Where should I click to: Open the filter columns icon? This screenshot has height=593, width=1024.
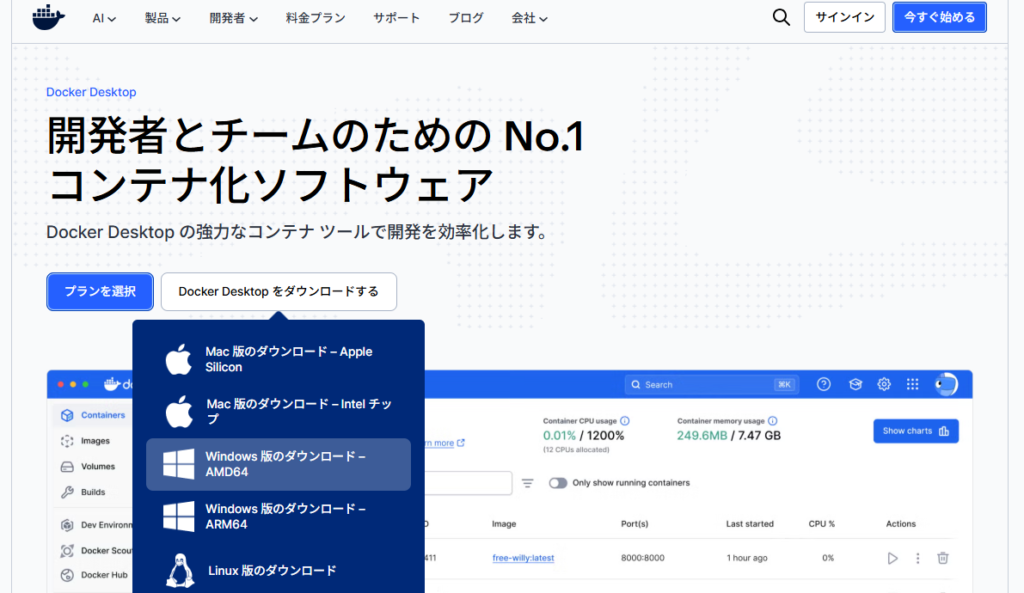[x=528, y=483]
